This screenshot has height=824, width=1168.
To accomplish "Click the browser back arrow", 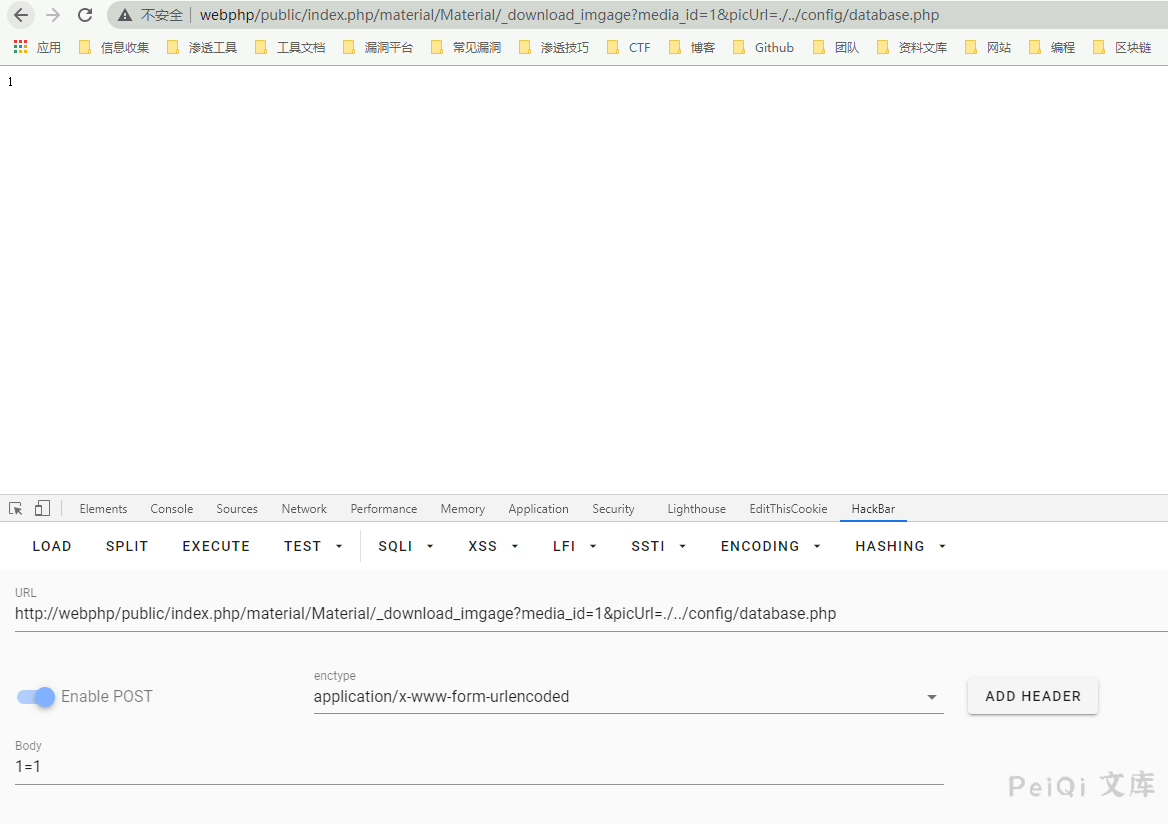I will pyautogui.click(x=21, y=15).
